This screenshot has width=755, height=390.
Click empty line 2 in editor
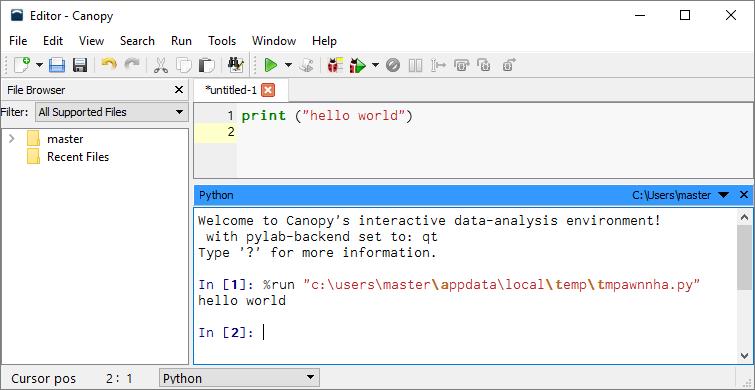[495, 132]
